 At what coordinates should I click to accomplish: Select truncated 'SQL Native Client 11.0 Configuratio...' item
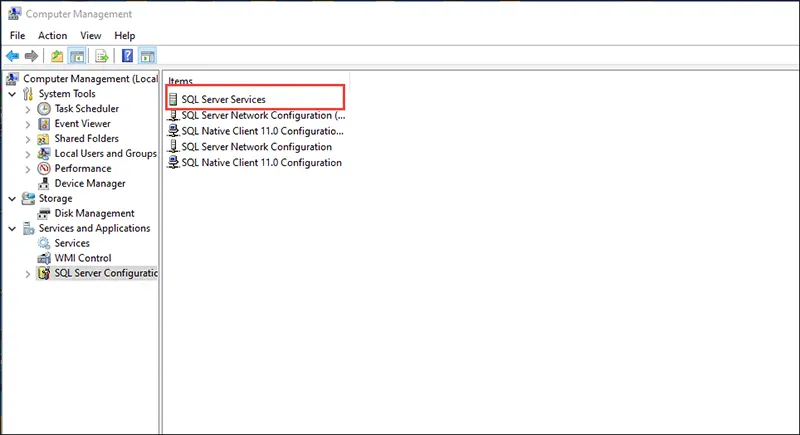click(x=262, y=131)
